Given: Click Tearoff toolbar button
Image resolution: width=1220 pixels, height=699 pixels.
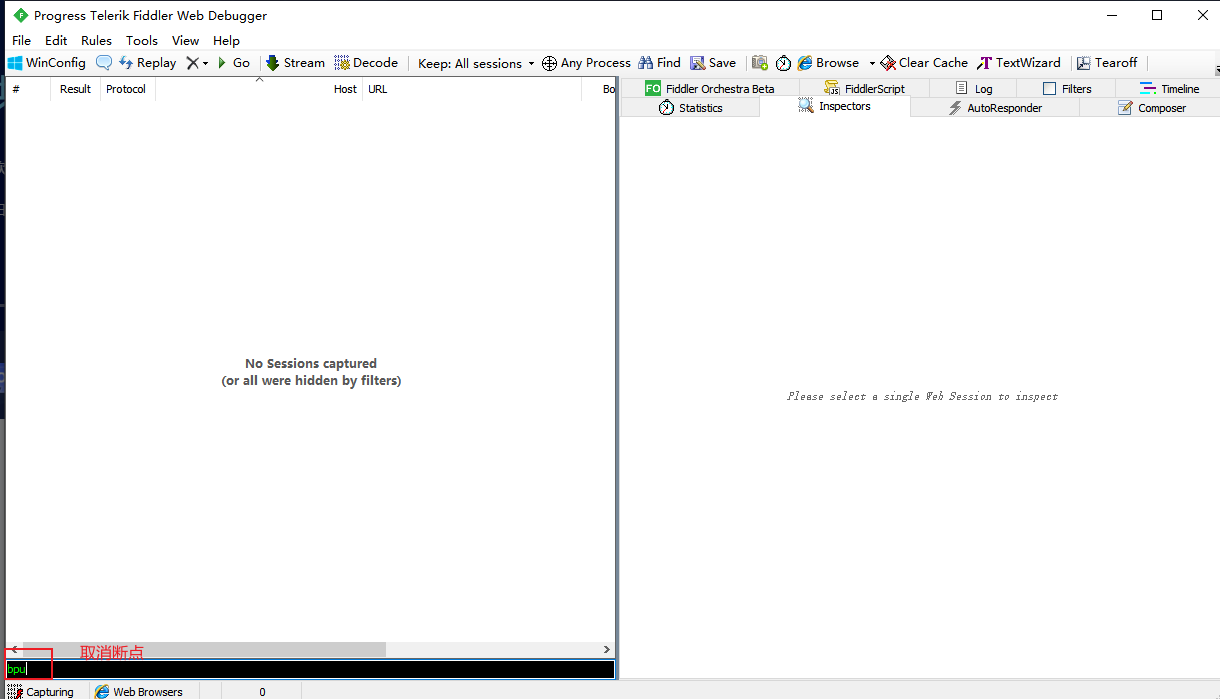Looking at the screenshot, I should [1107, 63].
